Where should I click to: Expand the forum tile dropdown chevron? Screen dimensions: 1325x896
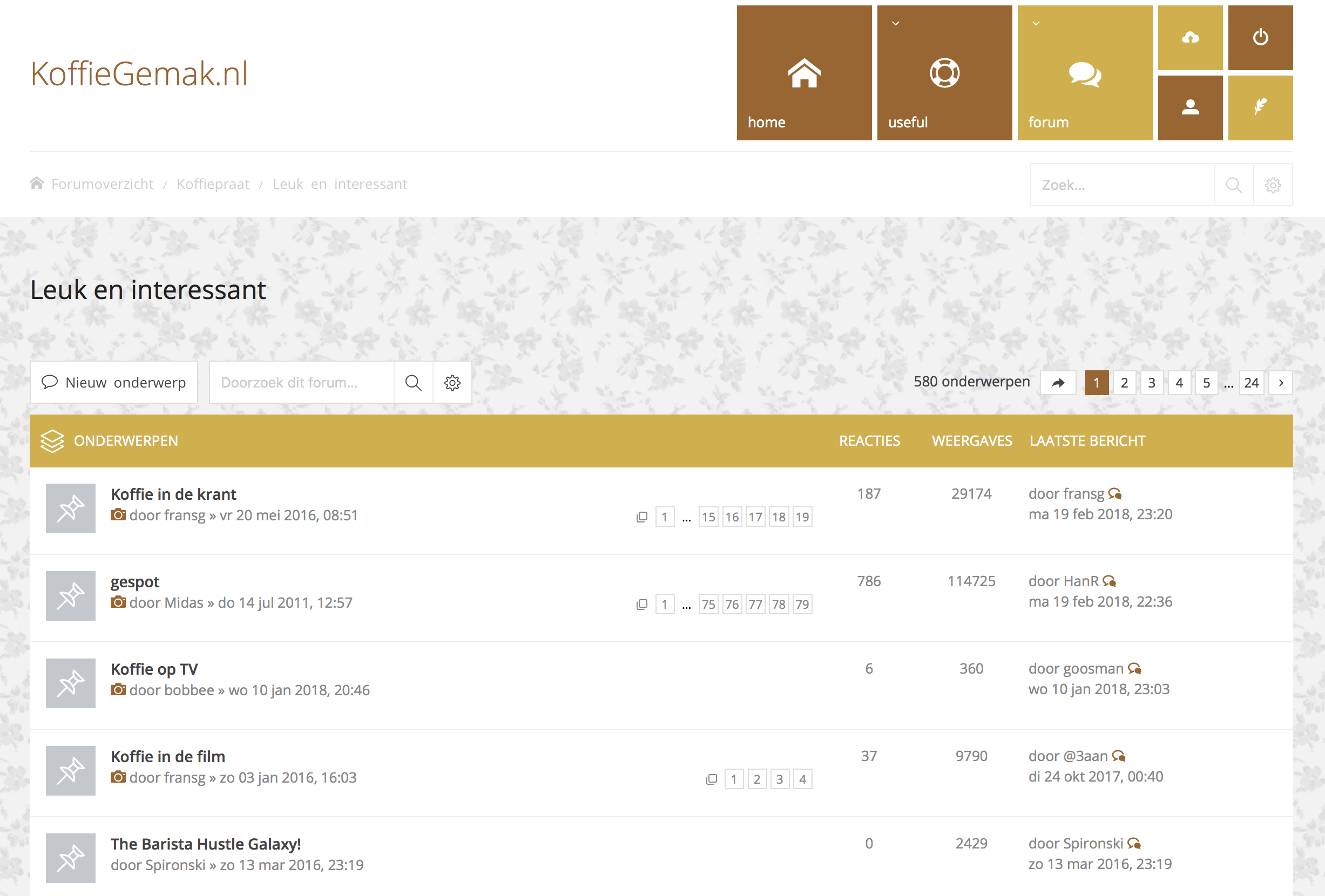[x=1036, y=23]
